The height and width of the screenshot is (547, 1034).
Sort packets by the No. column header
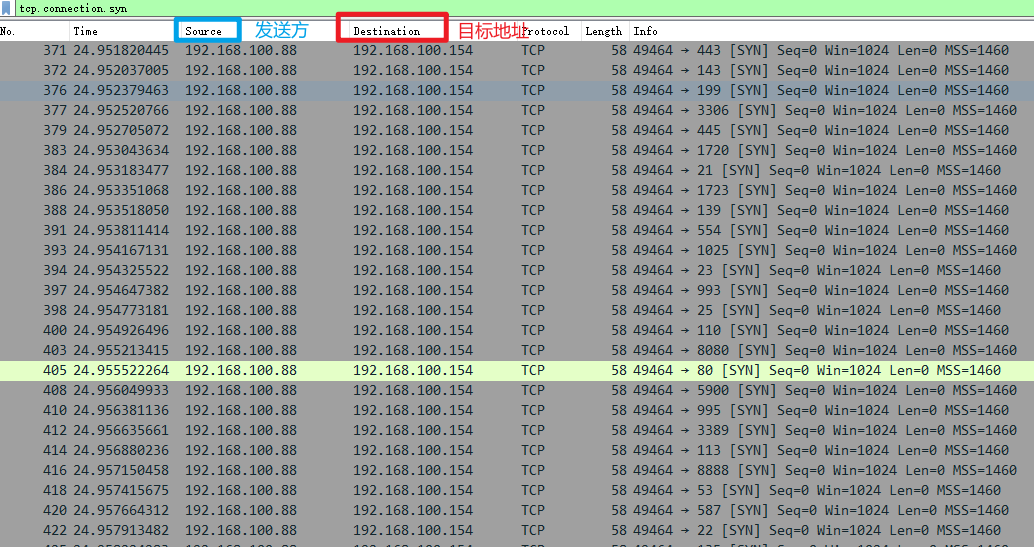coord(30,31)
